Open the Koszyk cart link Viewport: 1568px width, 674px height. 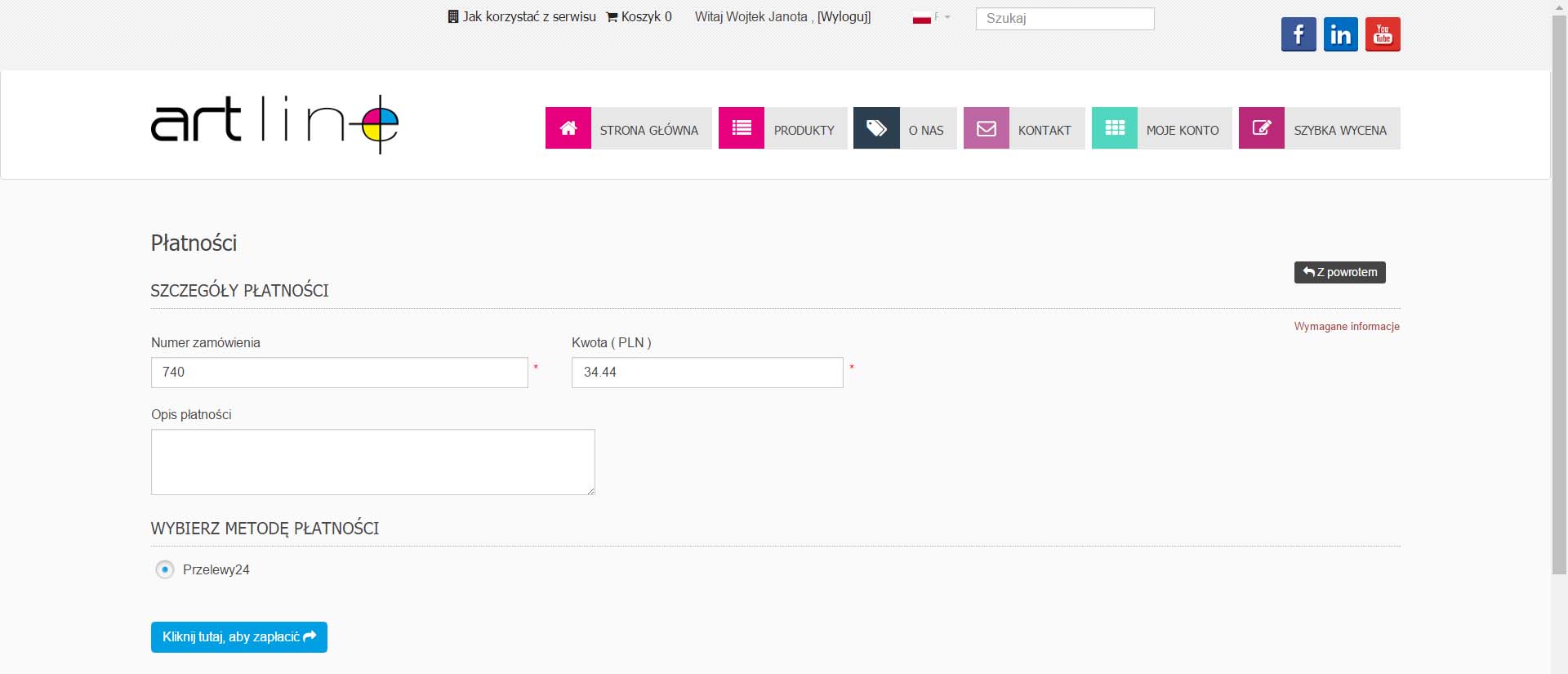pos(639,16)
